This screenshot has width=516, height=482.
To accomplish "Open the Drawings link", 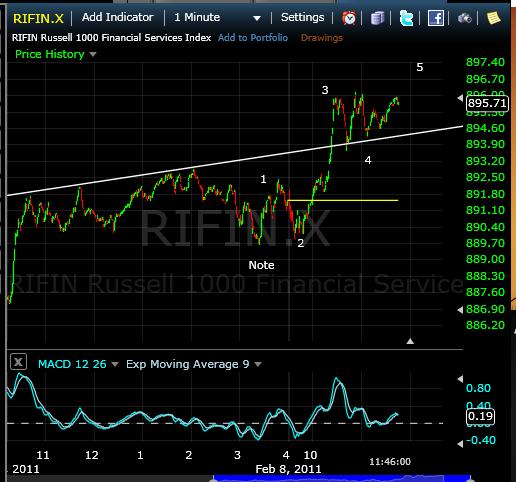I will click(x=322, y=38).
